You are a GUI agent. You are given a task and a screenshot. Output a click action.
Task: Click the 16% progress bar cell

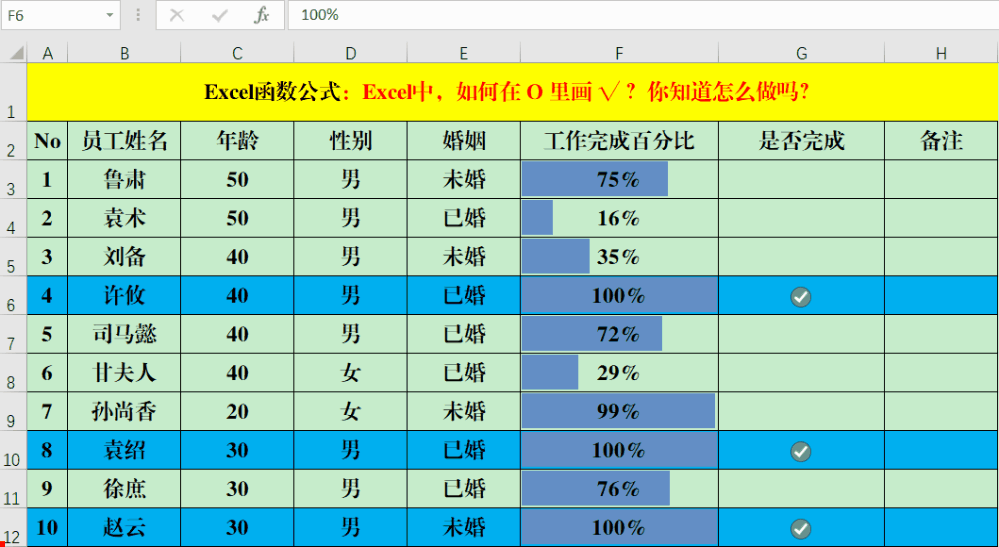619,218
